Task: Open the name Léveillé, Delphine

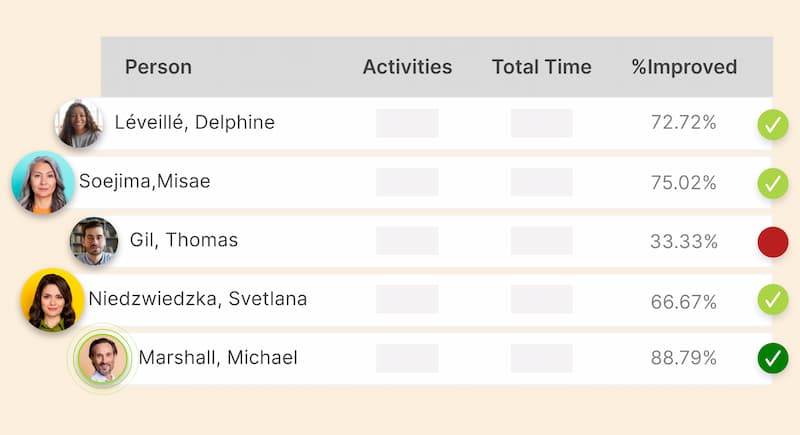Action: click(195, 123)
